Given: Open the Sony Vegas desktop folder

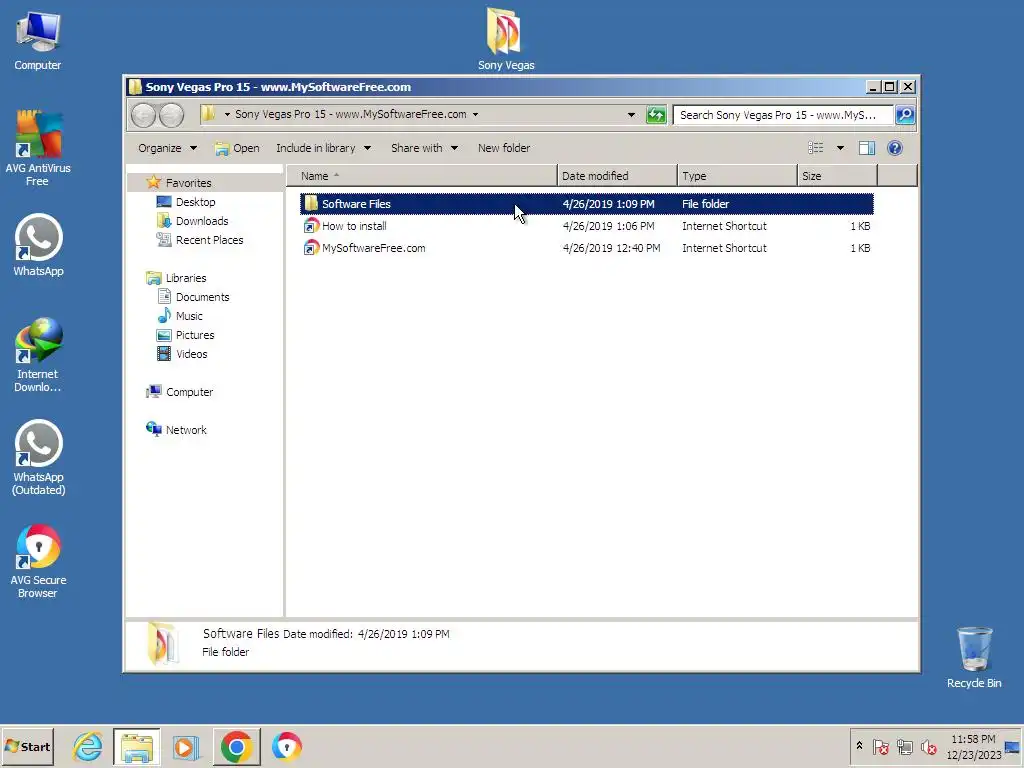Looking at the screenshot, I should (x=505, y=39).
